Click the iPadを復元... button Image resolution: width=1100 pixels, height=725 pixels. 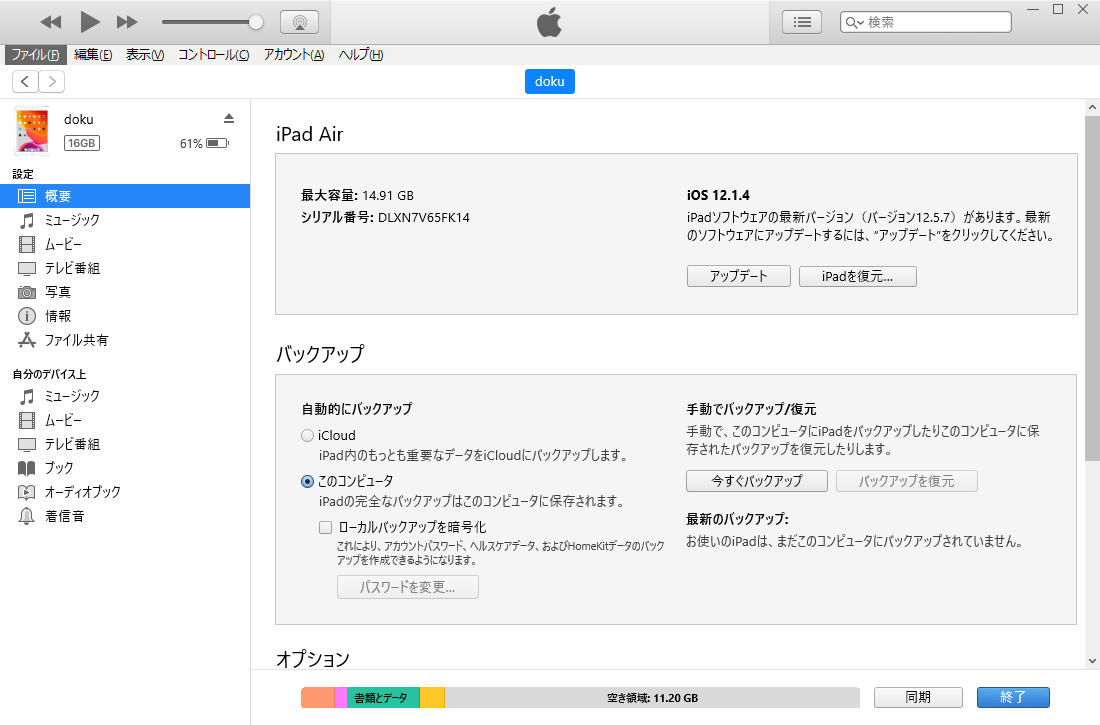pyautogui.click(x=857, y=276)
